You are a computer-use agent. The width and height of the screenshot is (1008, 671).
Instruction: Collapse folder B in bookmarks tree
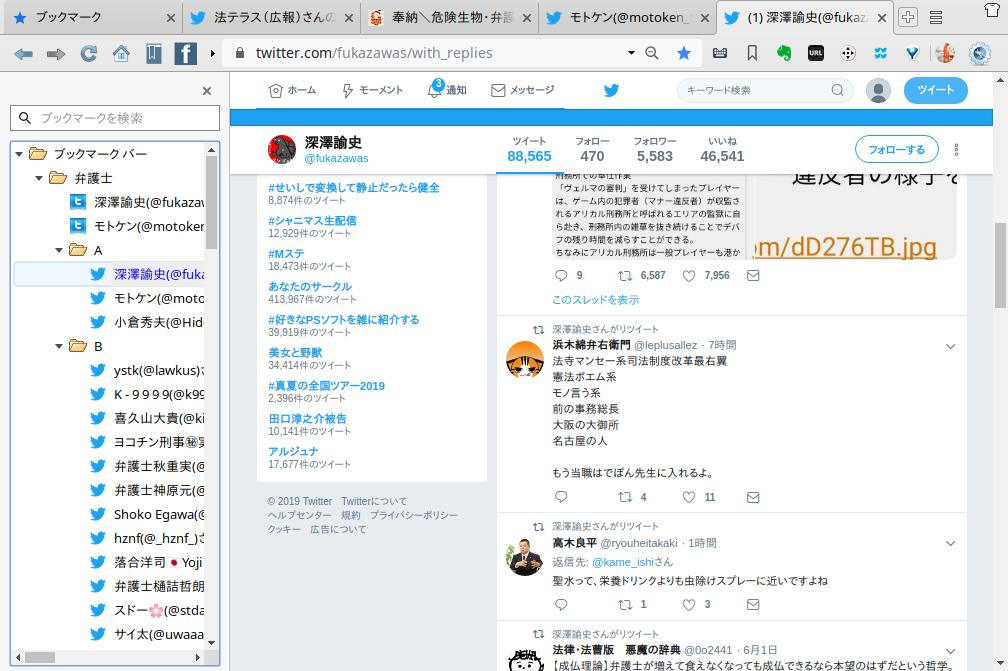coord(59,346)
